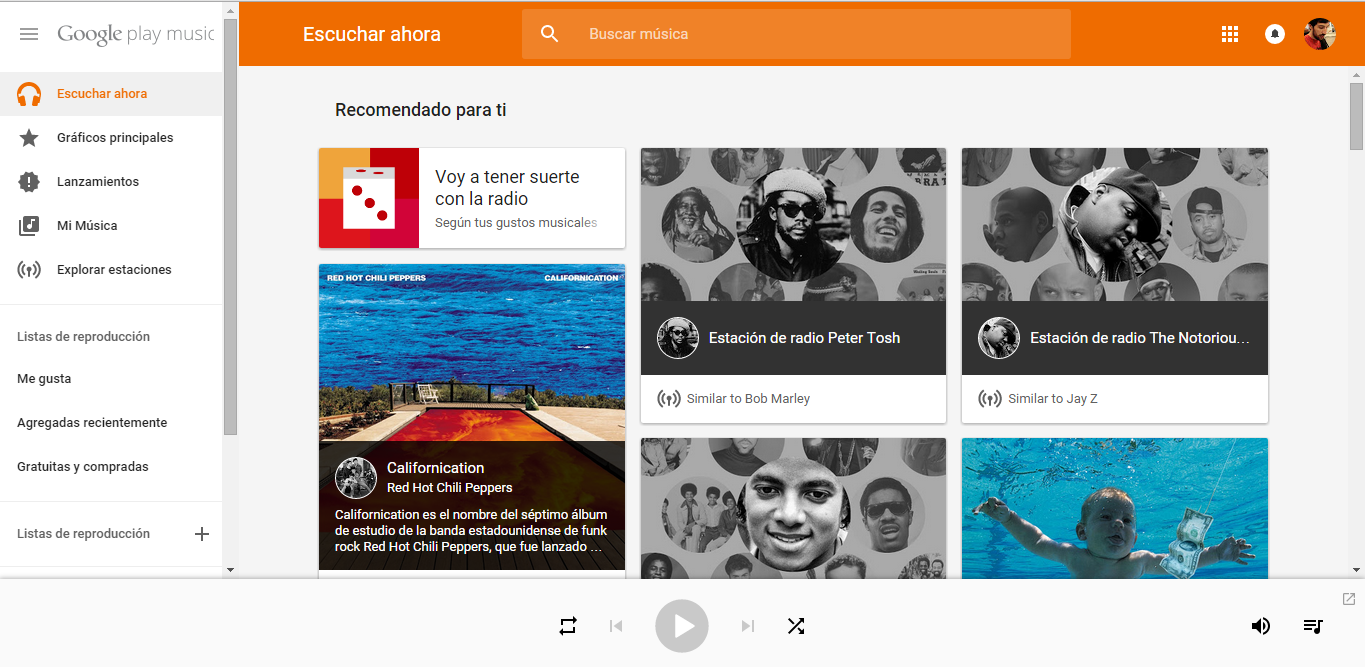Go to Gráficos principales

111,138
